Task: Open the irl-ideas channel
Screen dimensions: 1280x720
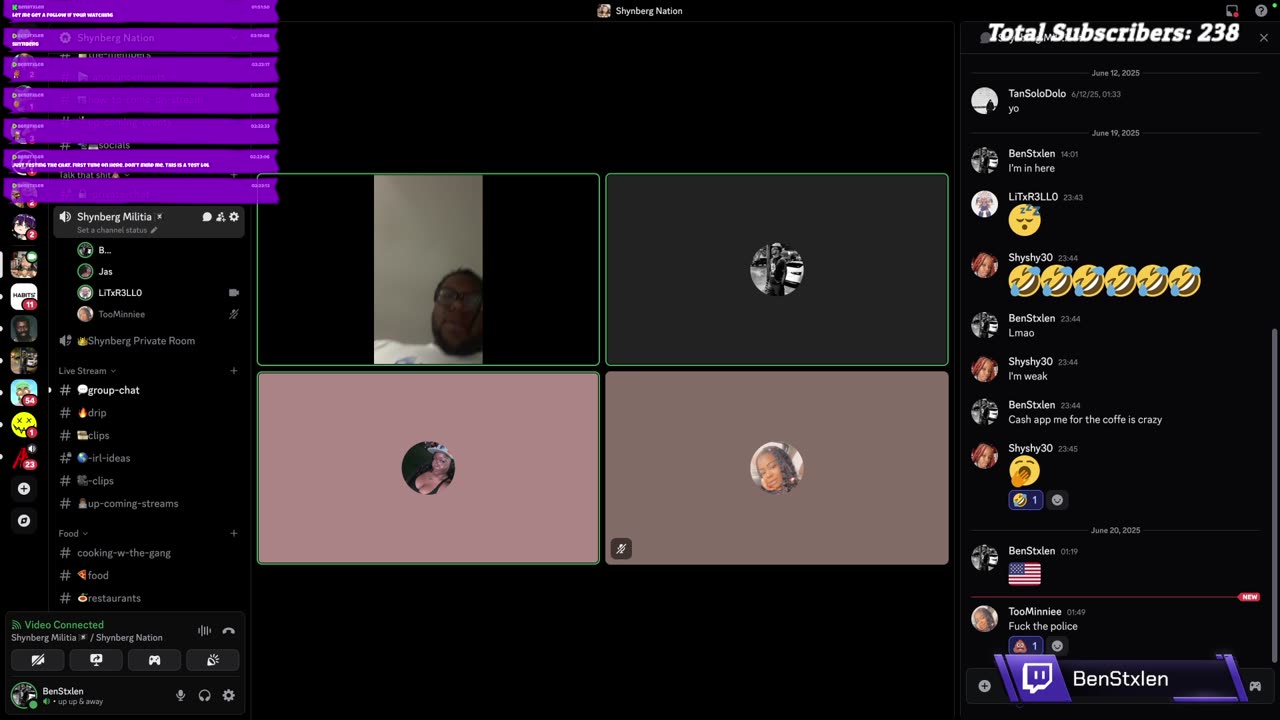Action: click(148, 458)
